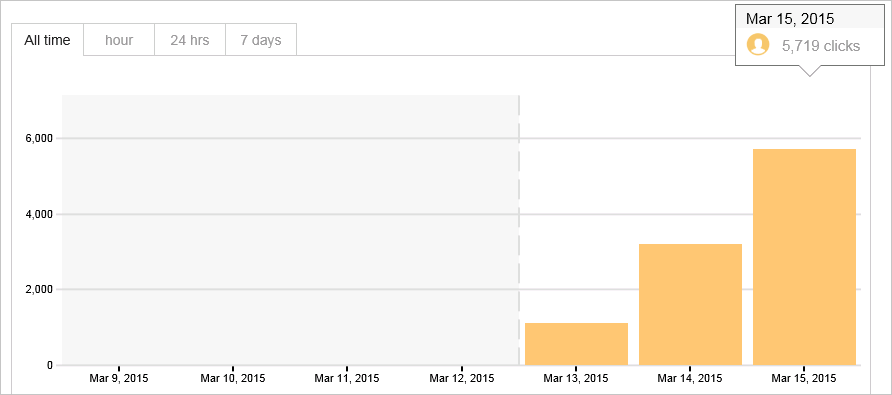Open the 24 hrs tab

click(x=190, y=40)
